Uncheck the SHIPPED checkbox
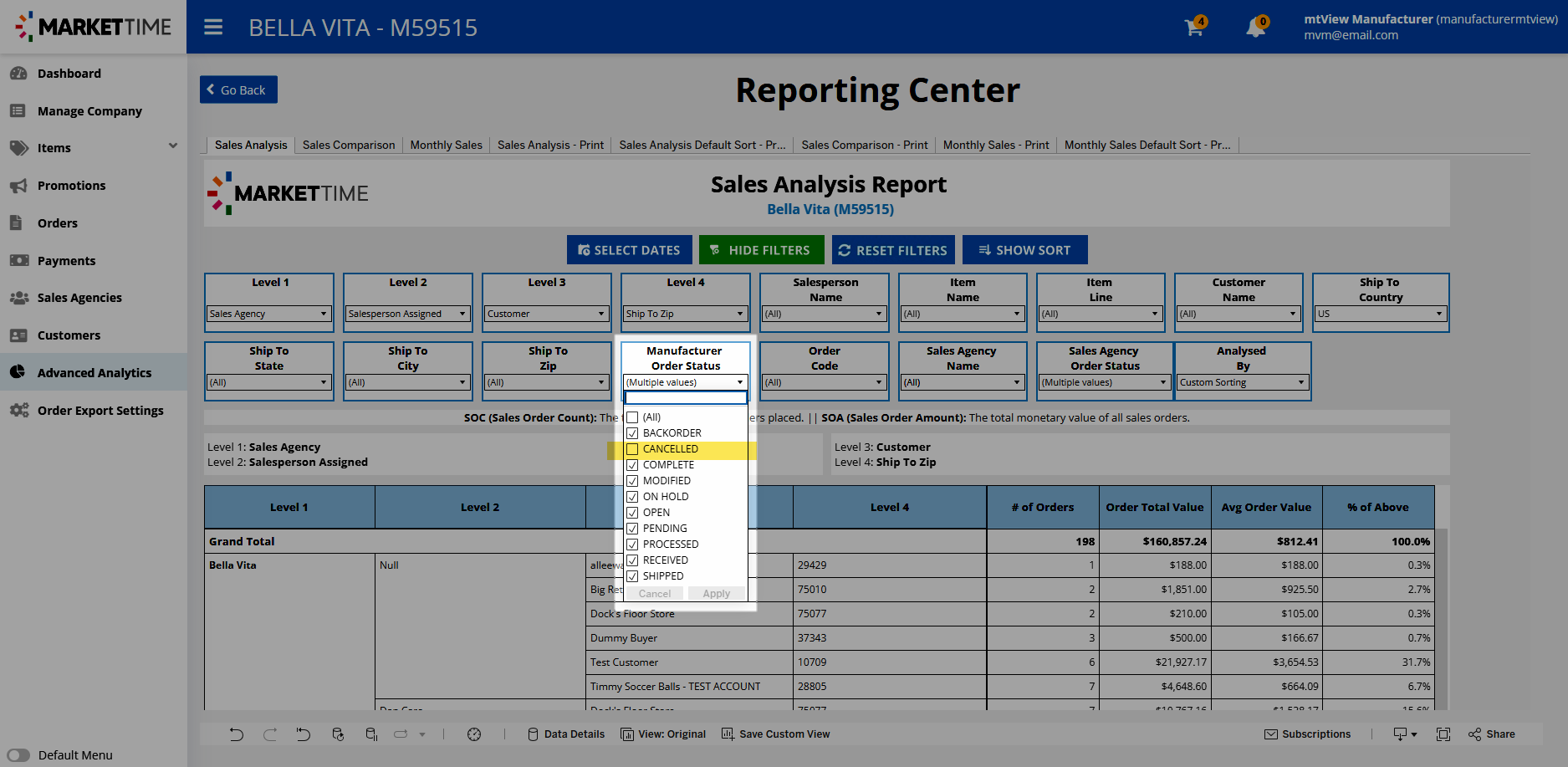This screenshot has width=1568, height=767. click(632, 576)
